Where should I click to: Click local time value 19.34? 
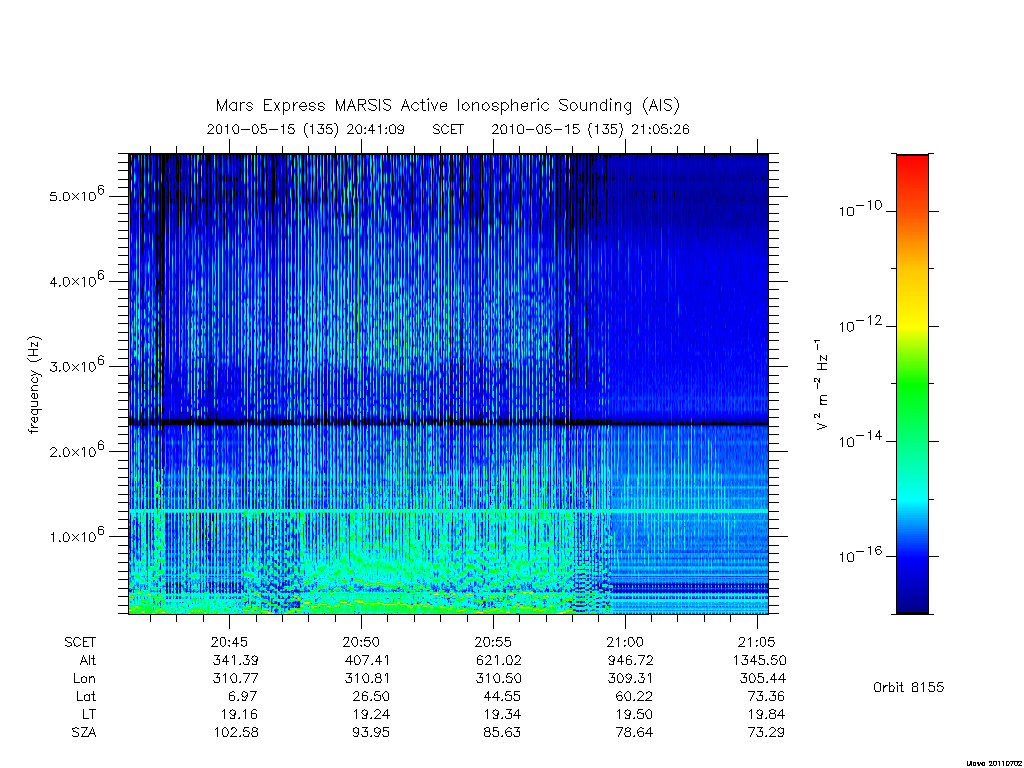(503, 714)
